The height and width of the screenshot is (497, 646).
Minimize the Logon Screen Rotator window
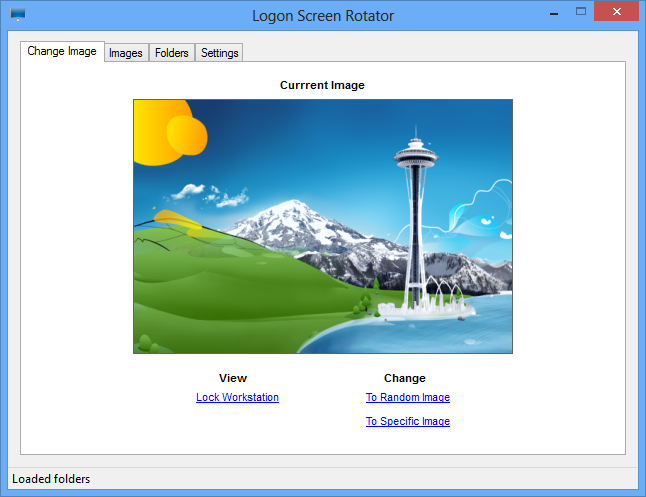554,13
